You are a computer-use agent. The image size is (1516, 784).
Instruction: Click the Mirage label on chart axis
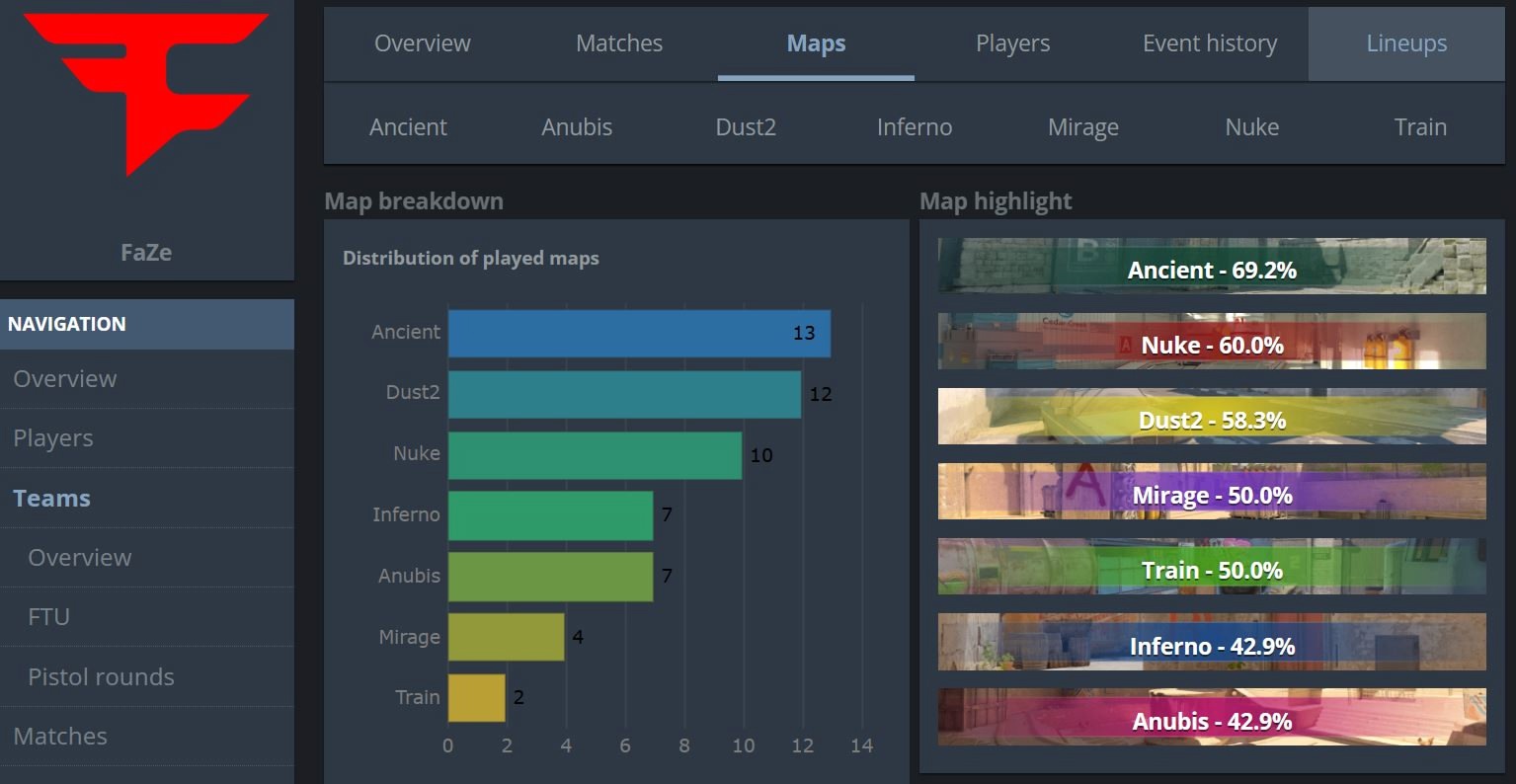click(x=409, y=637)
